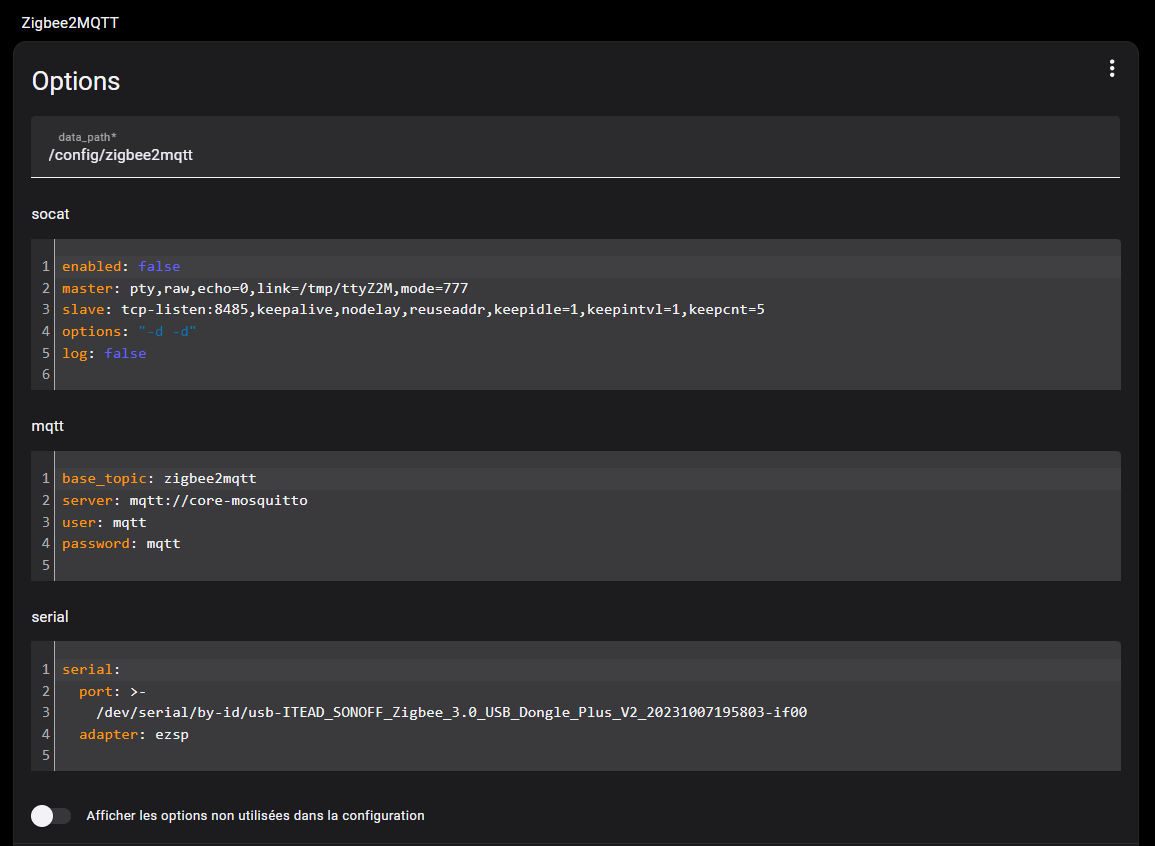
Task: Toggle Afficher les options non utilisées switch
Action: [x=51, y=816]
